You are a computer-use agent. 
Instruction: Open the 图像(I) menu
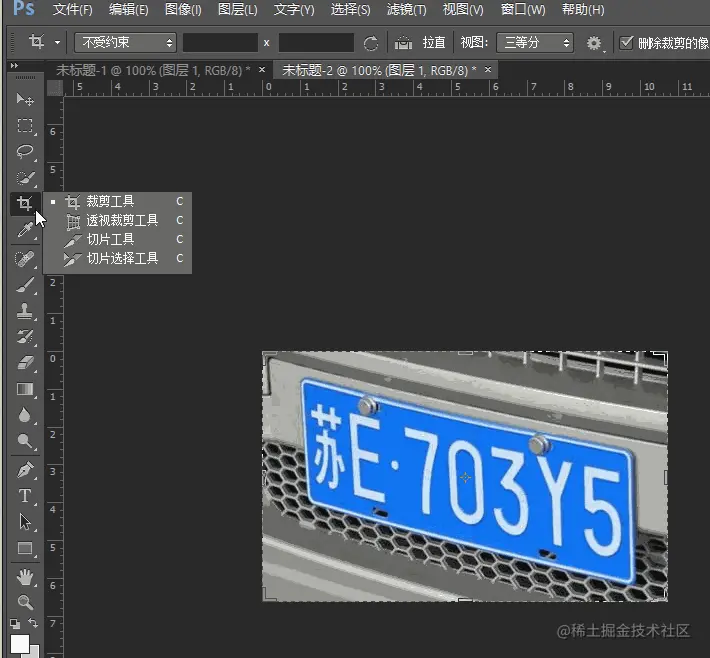183,9
